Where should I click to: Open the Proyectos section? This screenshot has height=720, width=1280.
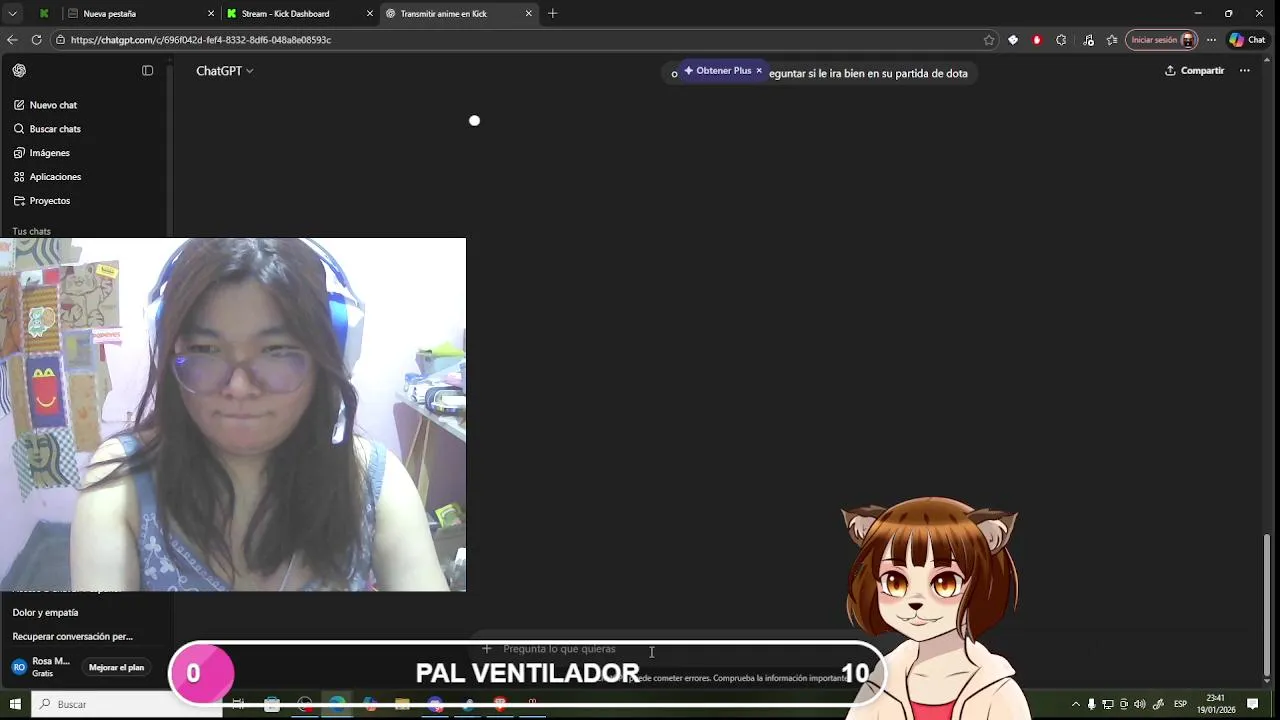[49, 201]
